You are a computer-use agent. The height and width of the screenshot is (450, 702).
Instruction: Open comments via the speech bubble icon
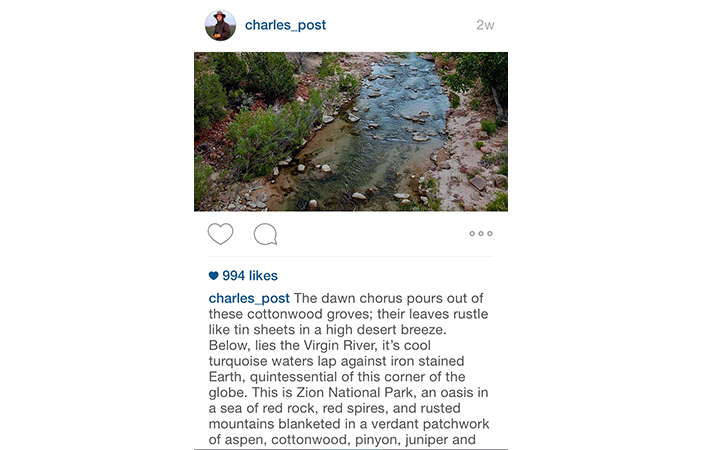point(265,234)
